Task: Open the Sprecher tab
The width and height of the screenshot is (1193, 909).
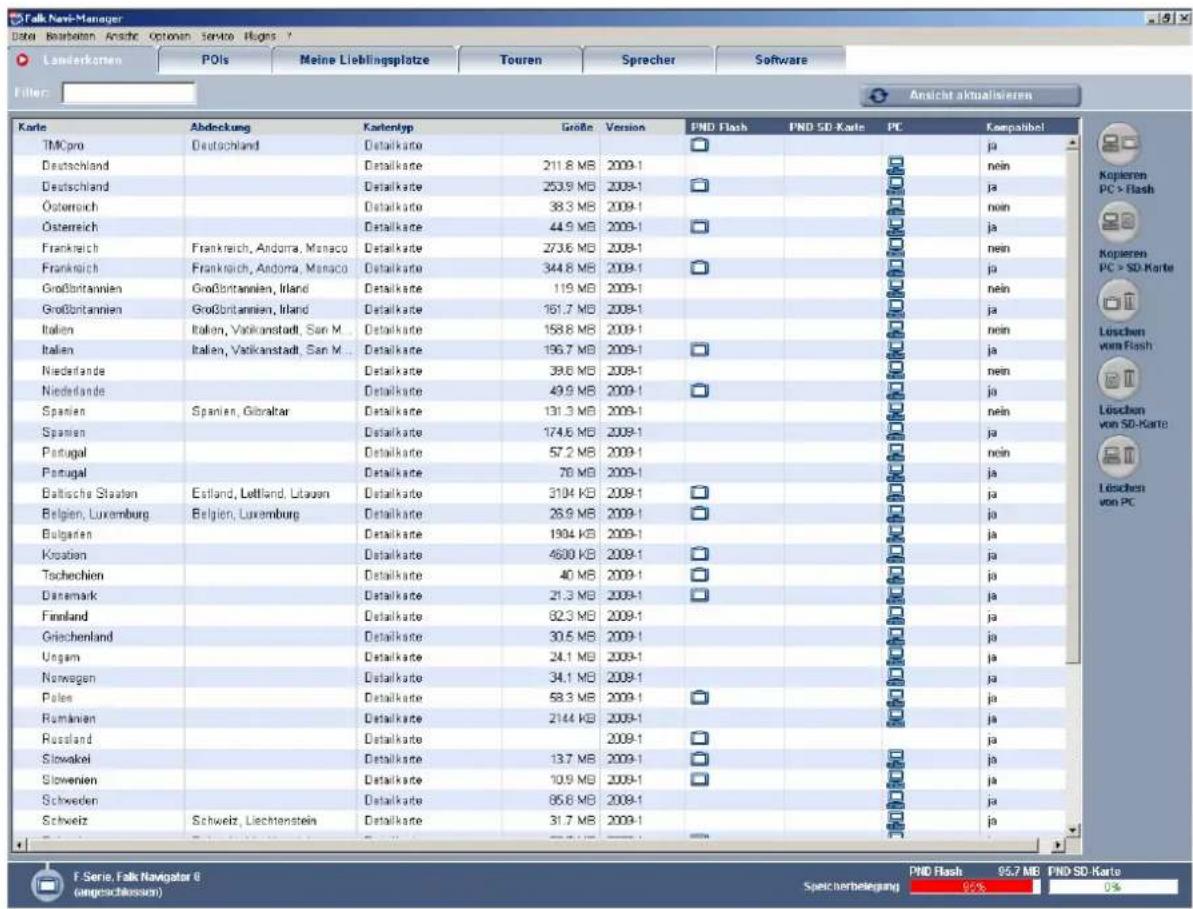Action: [648, 60]
